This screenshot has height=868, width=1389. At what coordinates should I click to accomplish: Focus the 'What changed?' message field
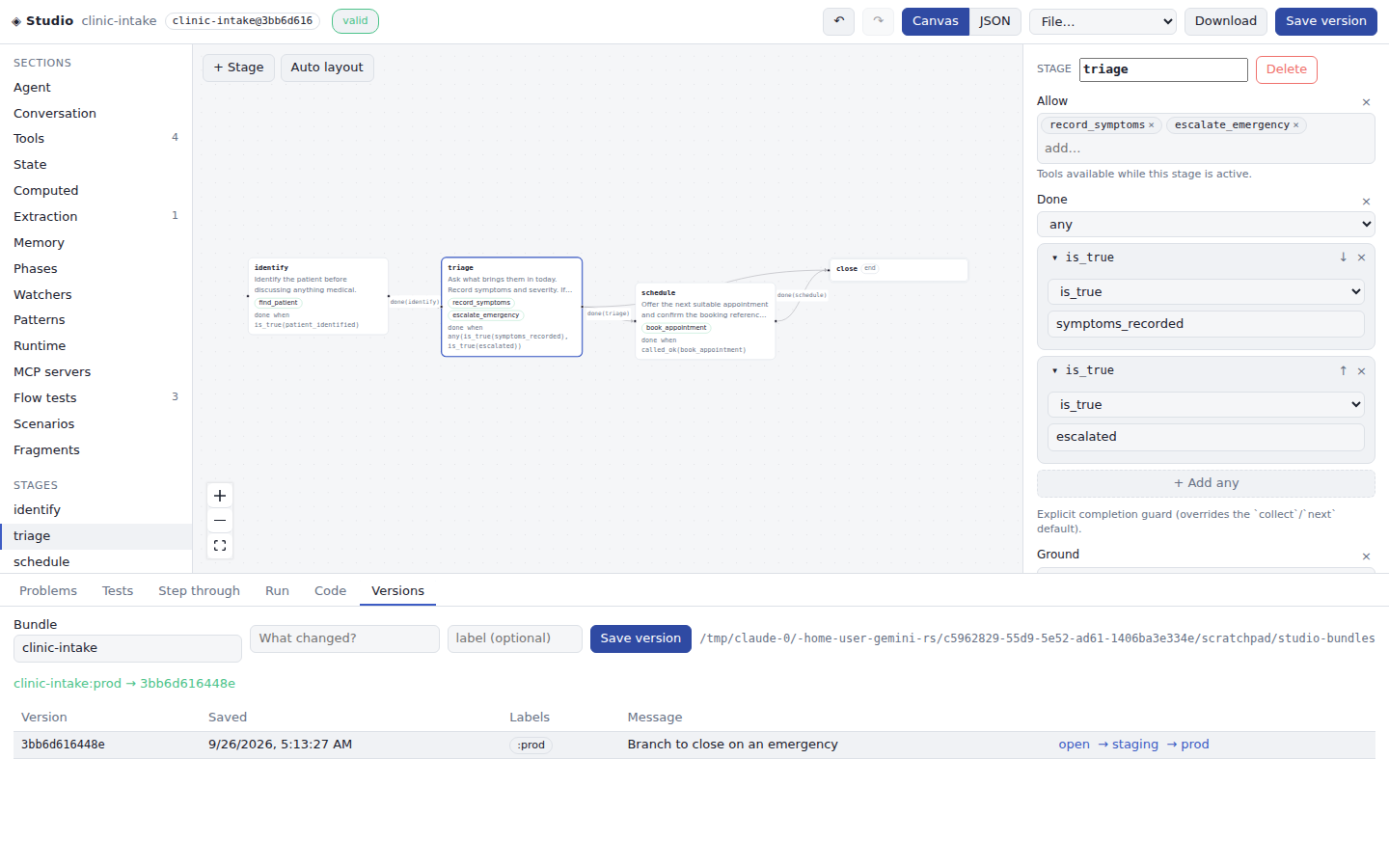(344, 638)
